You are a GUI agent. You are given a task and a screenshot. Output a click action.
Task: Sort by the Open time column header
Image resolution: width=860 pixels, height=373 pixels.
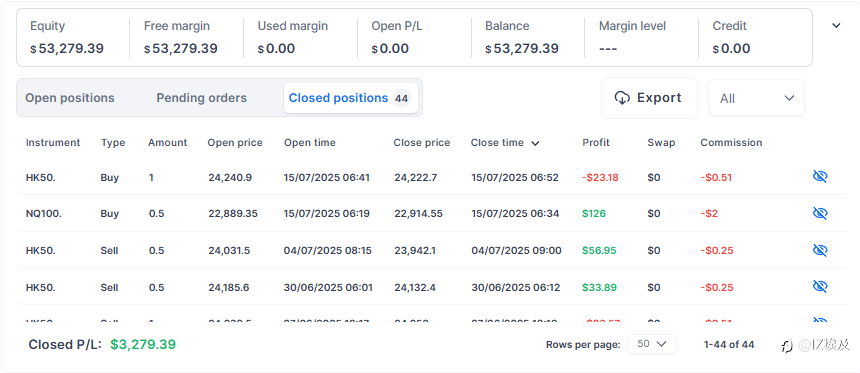(309, 143)
